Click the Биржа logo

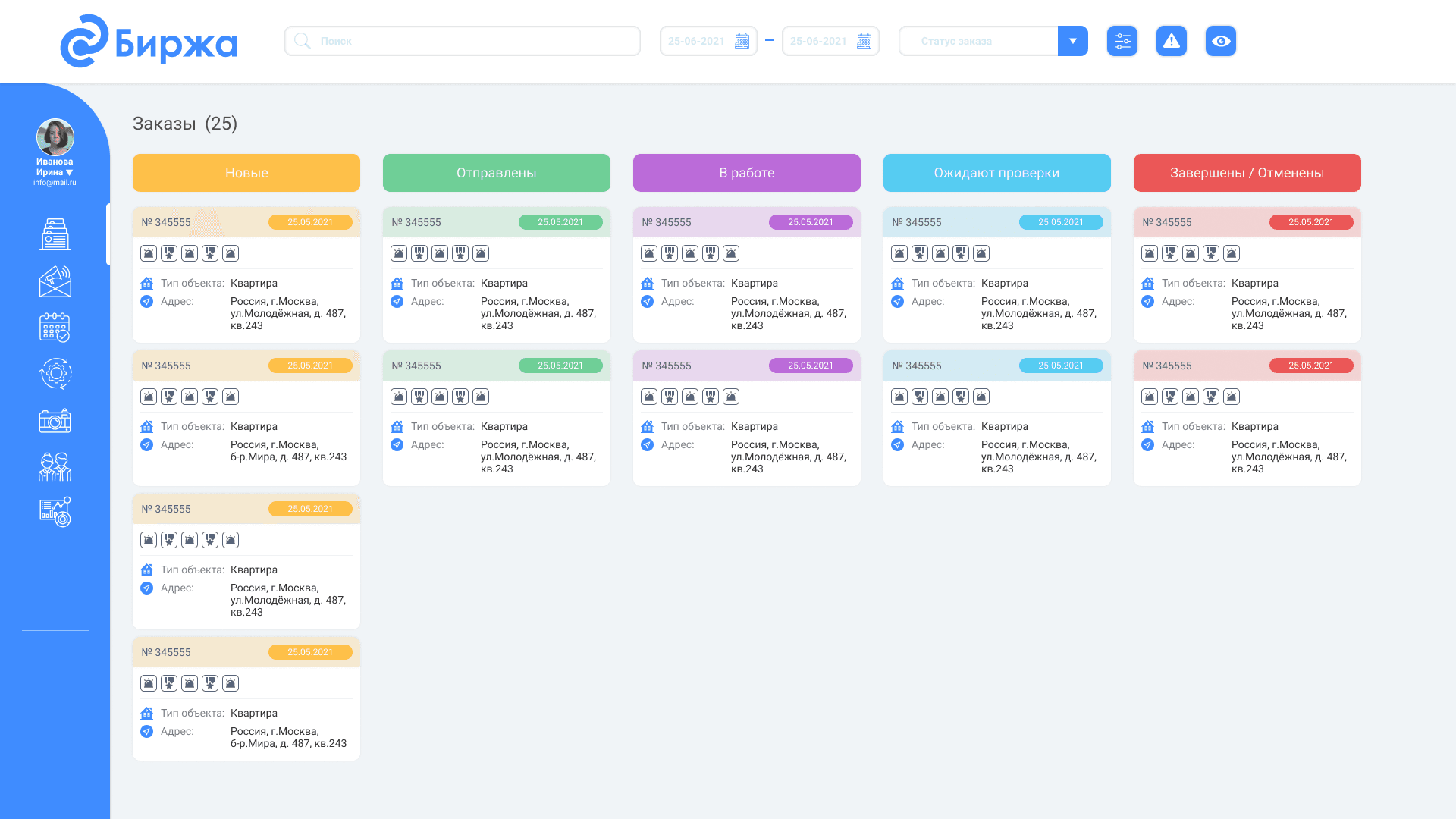(x=149, y=42)
